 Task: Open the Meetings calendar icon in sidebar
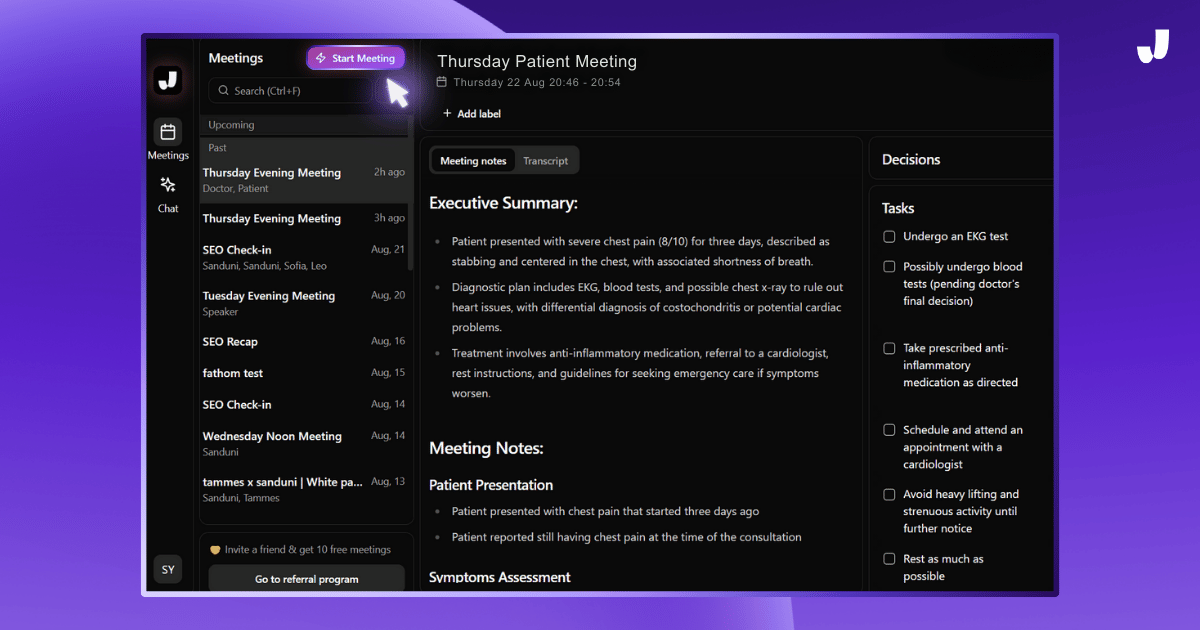coord(168,132)
